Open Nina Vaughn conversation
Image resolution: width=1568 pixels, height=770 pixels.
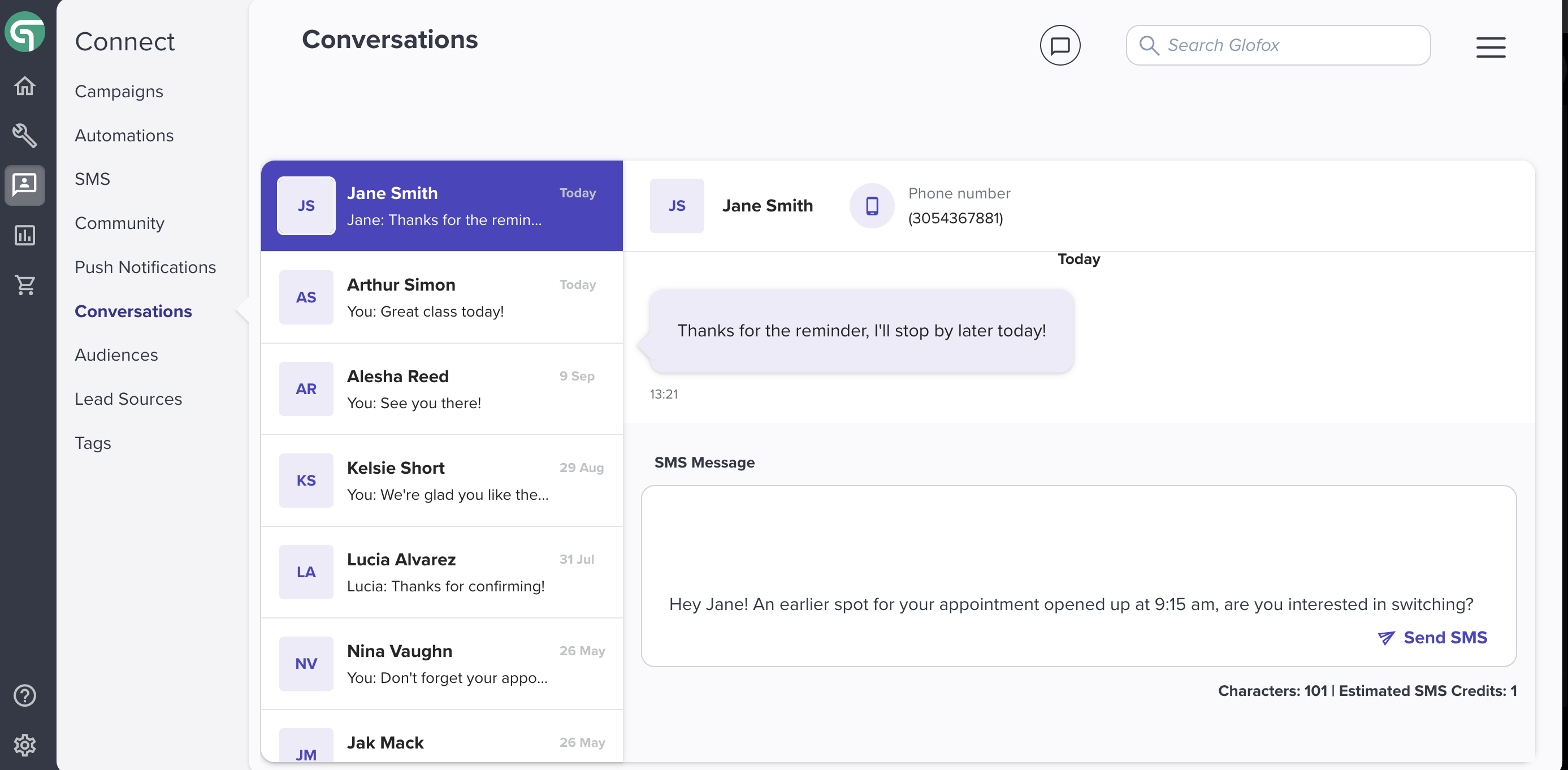442,664
